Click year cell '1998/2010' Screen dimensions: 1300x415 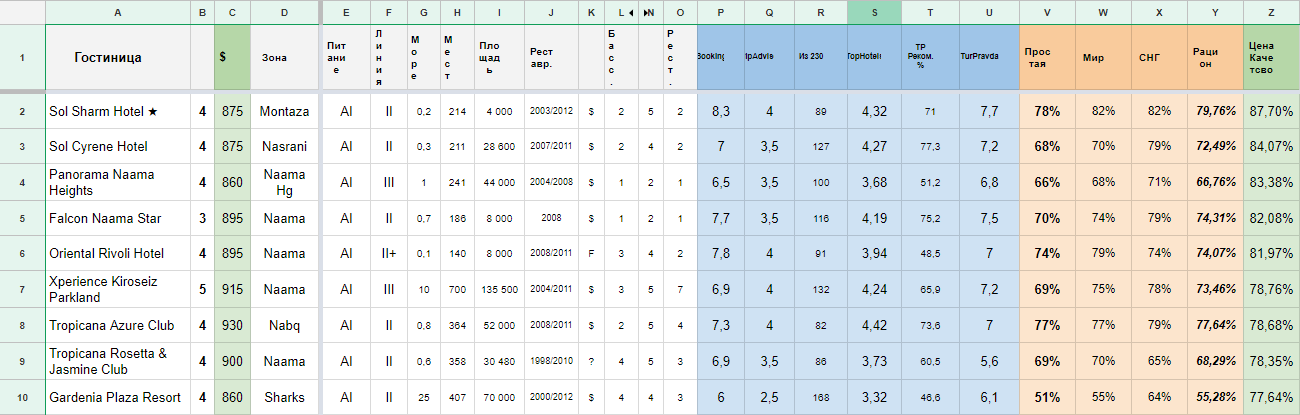[x=551, y=361]
